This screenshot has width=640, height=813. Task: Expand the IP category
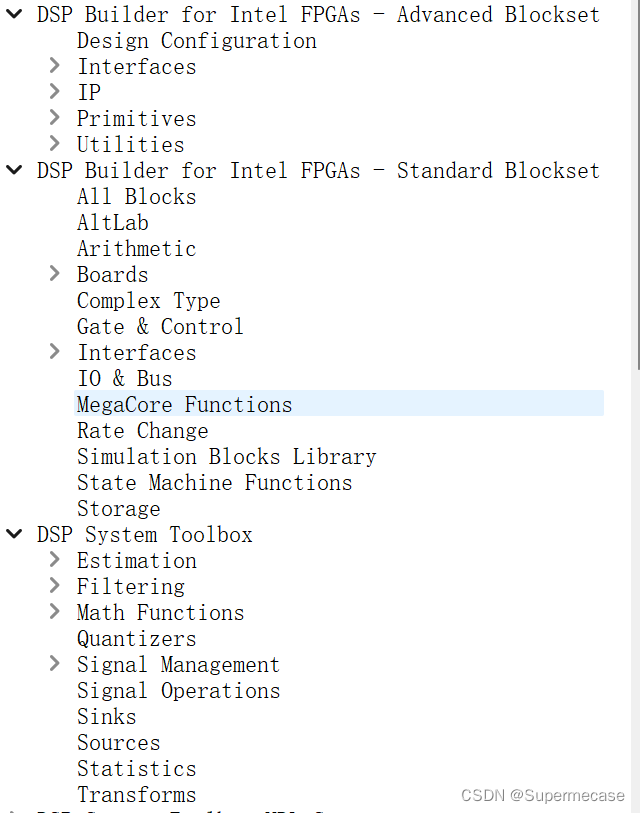[55, 92]
